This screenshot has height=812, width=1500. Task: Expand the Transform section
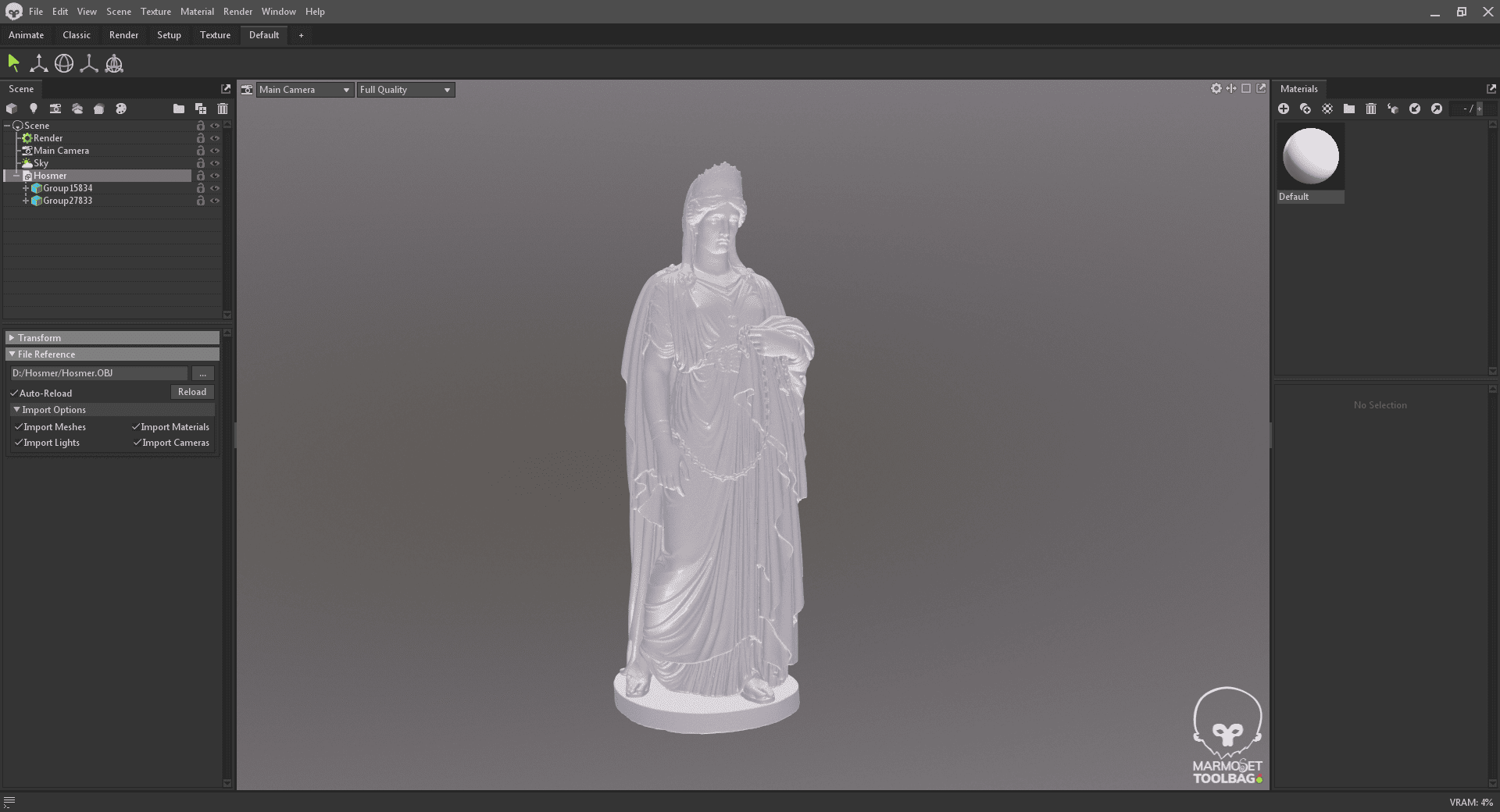112,338
